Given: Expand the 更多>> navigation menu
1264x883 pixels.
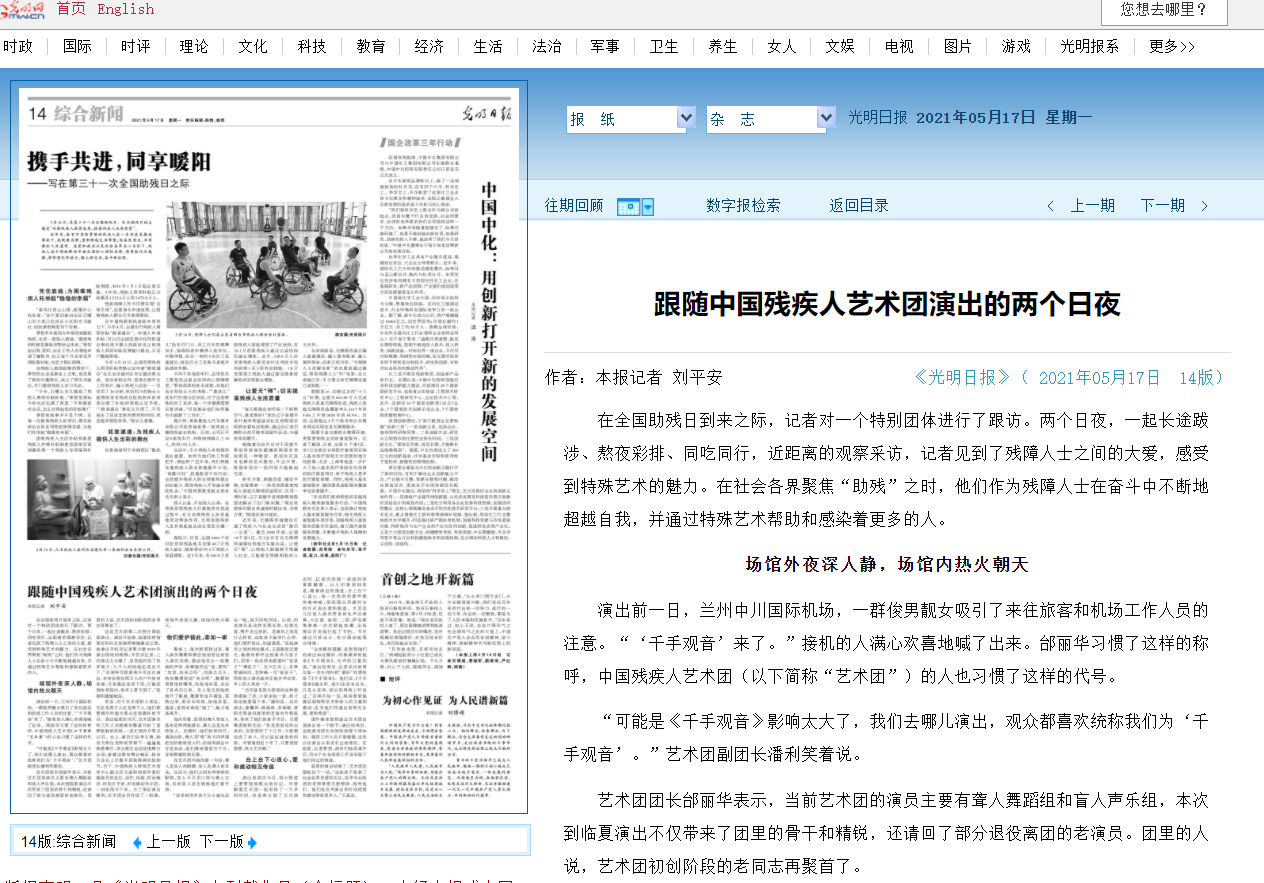Looking at the screenshot, I should (1171, 46).
